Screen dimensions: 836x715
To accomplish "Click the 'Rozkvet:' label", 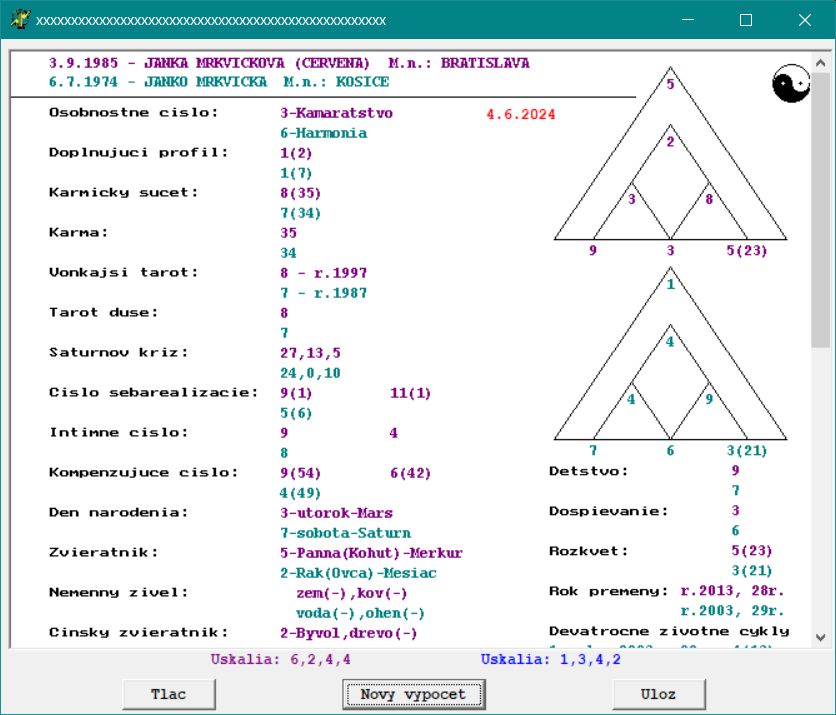I will (x=589, y=551).
